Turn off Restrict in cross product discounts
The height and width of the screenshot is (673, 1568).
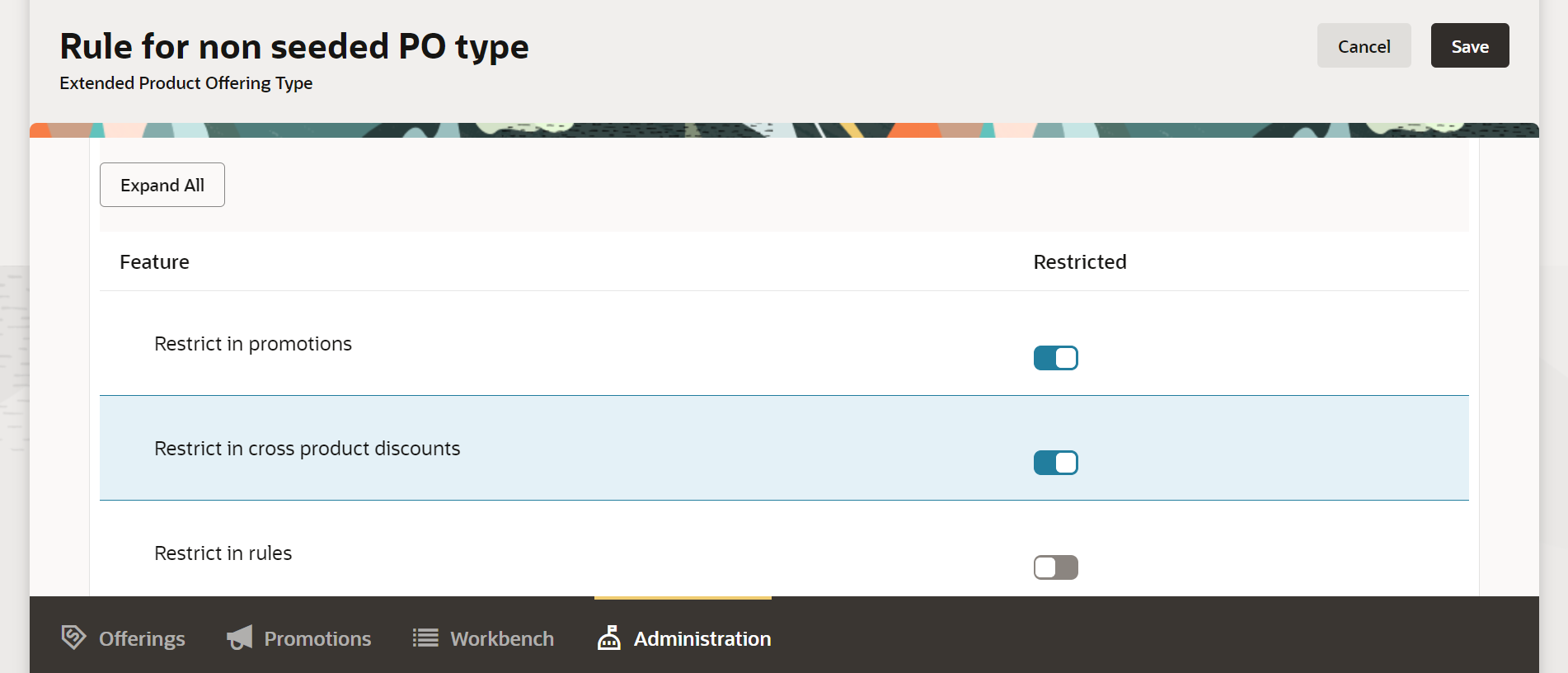coord(1055,463)
